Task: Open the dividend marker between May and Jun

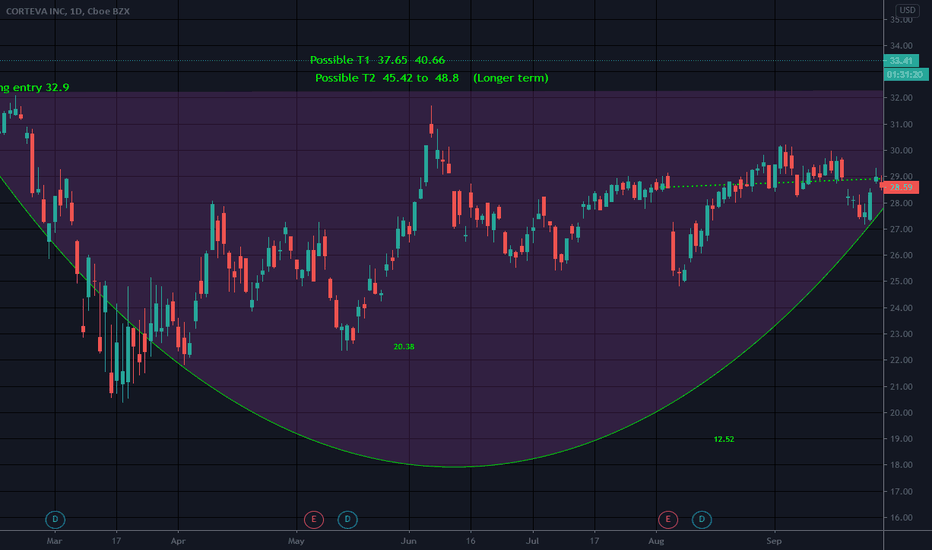Action: point(348,520)
